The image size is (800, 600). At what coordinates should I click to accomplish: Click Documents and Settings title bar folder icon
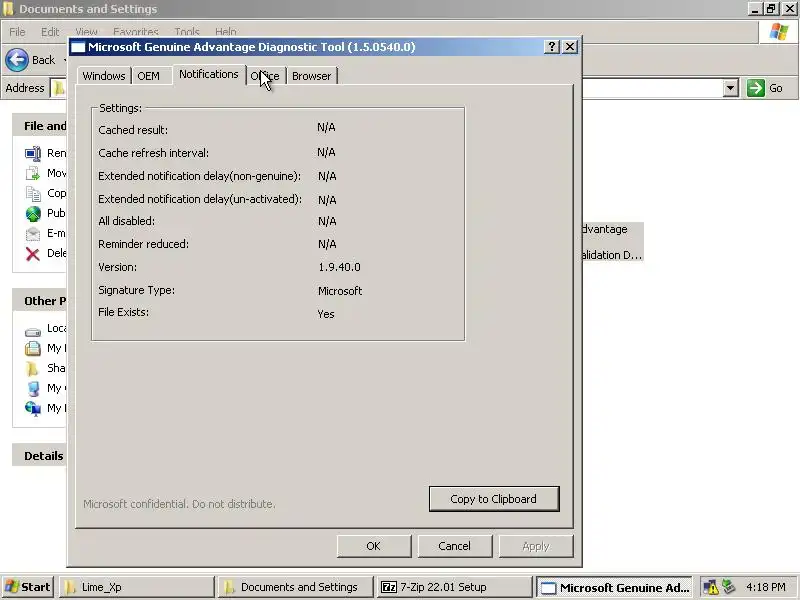tap(8, 9)
